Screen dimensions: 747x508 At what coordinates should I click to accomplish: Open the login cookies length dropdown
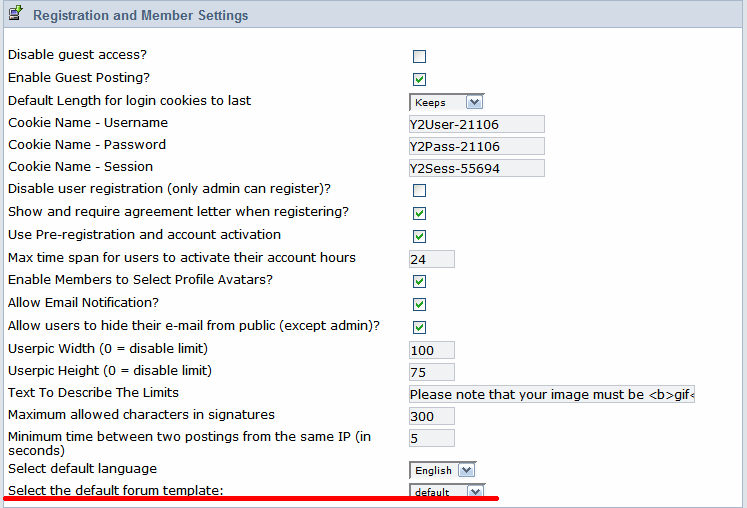point(446,102)
